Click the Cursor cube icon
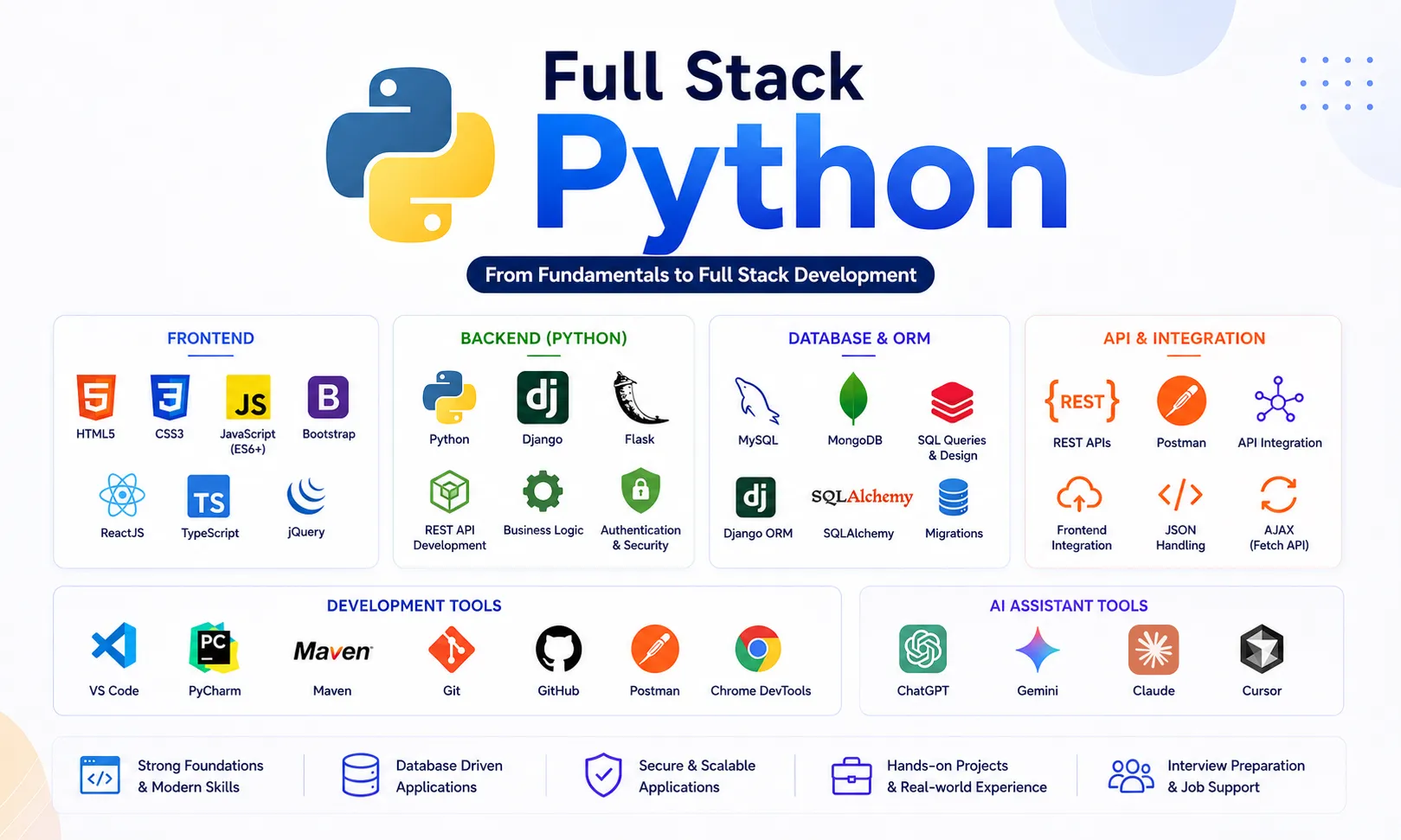This screenshot has height=840, width=1401. (x=1262, y=649)
